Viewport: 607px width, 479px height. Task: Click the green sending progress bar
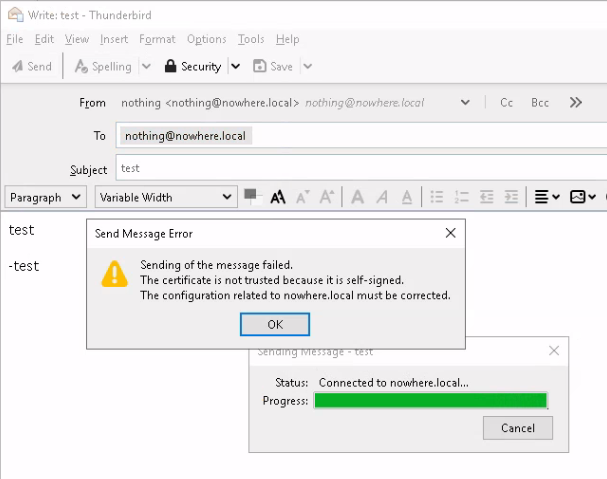click(430, 400)
